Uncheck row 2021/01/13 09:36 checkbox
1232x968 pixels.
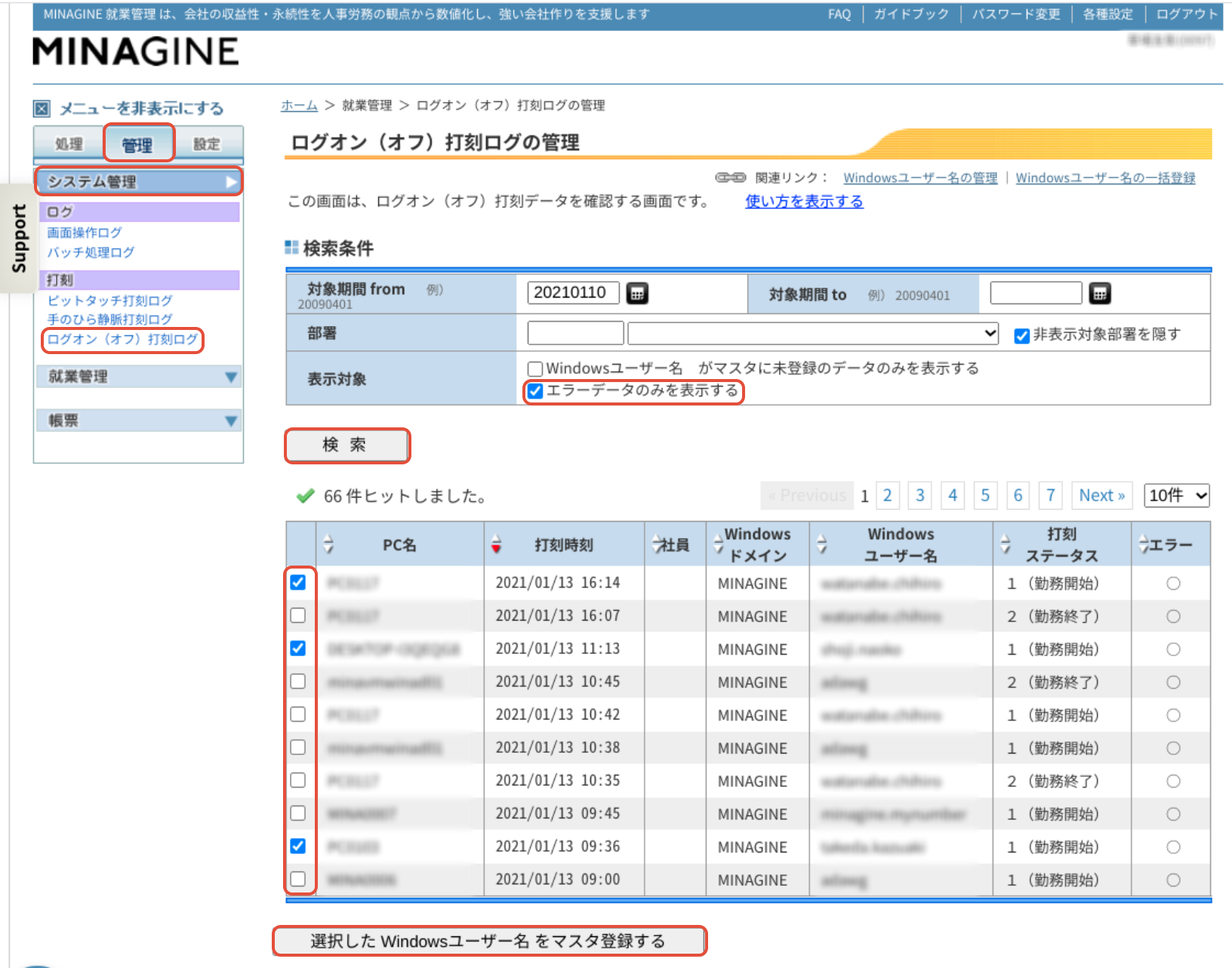click(298, 846)
